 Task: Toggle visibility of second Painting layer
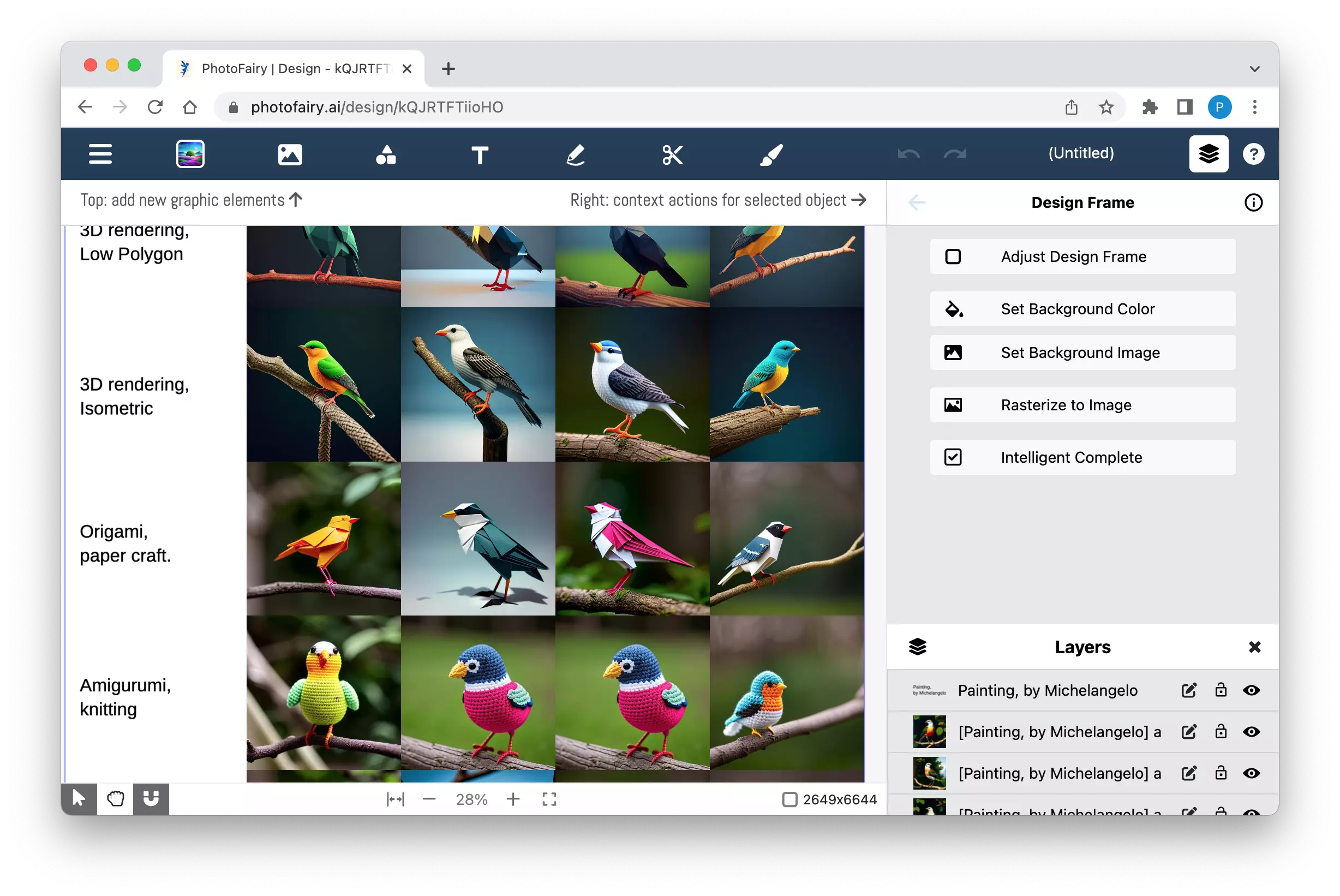[x=1250, y=732]
